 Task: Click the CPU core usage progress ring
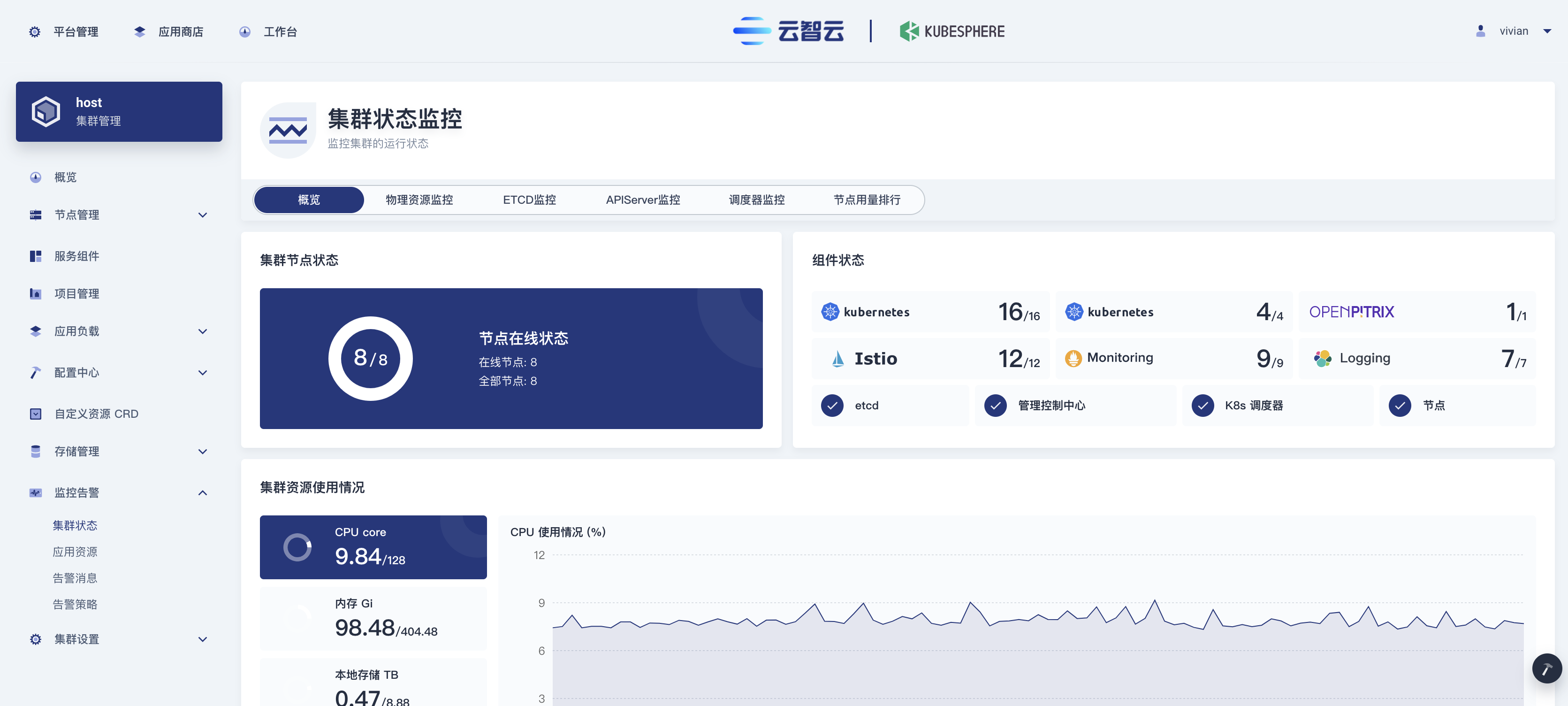297,547
